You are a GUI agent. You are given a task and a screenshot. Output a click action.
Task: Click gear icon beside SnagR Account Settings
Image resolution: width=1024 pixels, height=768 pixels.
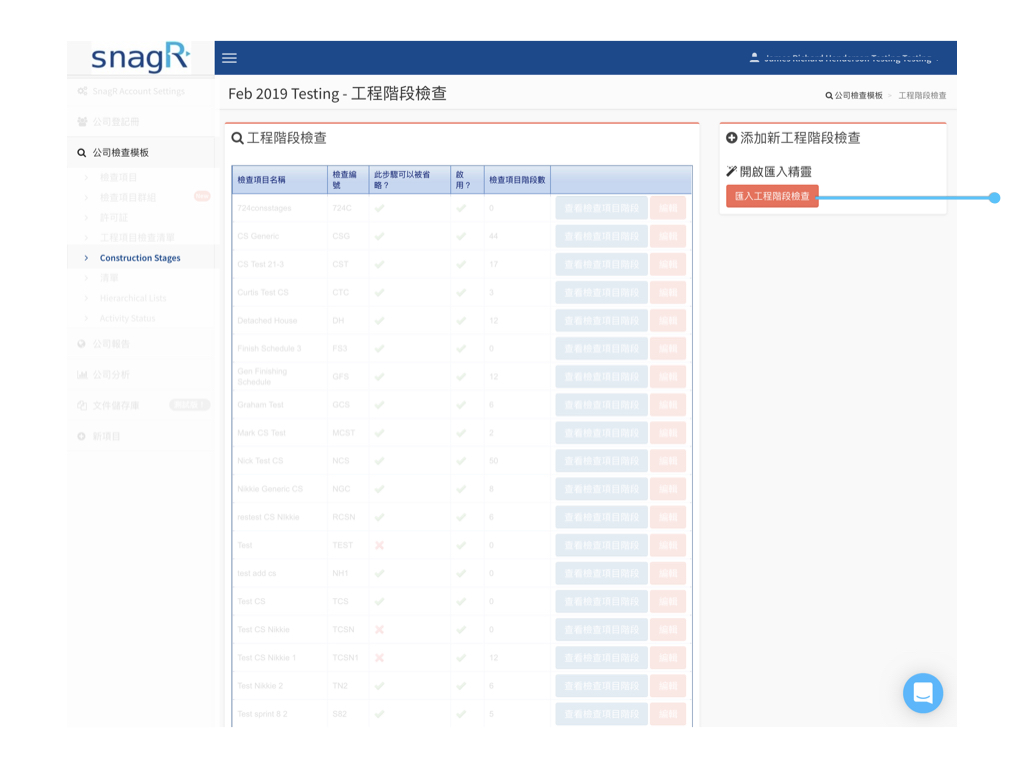point(82,91)
